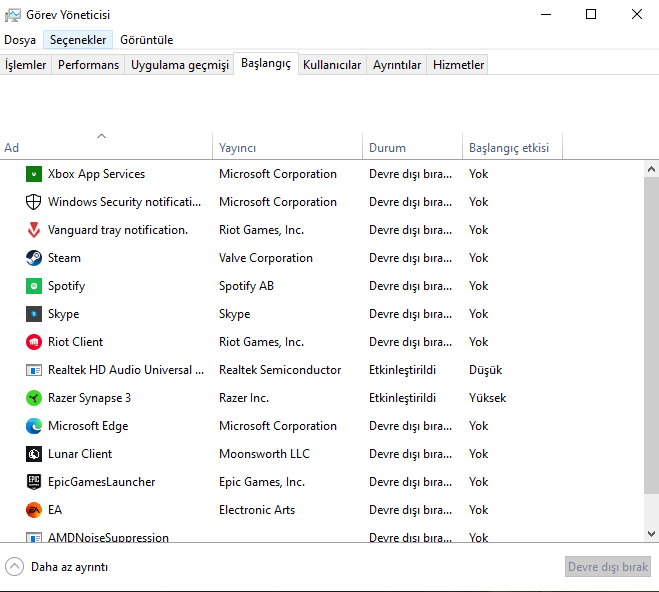Select the EA startup icon

33,510
